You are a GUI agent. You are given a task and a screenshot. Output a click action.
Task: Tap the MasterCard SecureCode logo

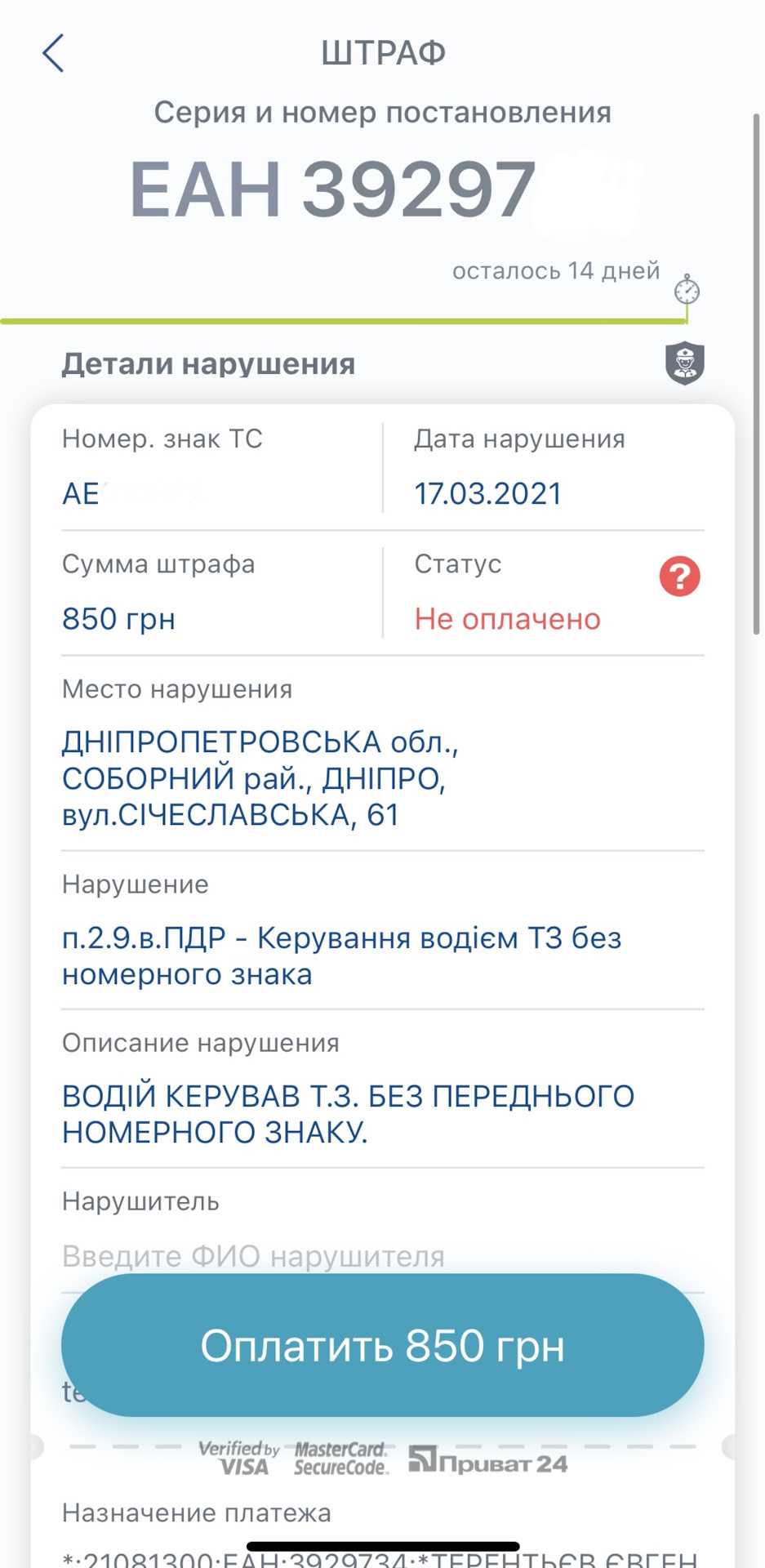(x=340, y=1458)
